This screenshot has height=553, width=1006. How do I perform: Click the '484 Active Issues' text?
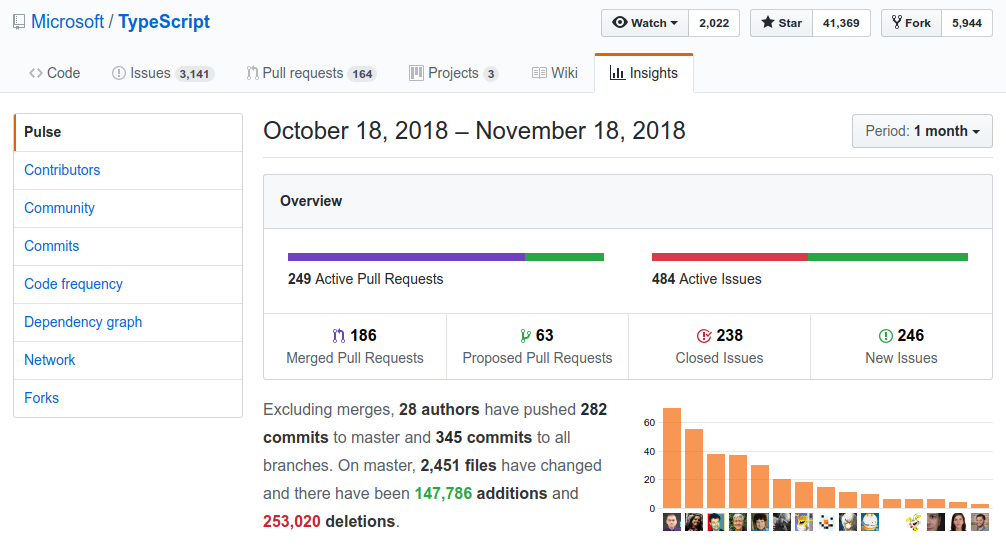(707, 279)
